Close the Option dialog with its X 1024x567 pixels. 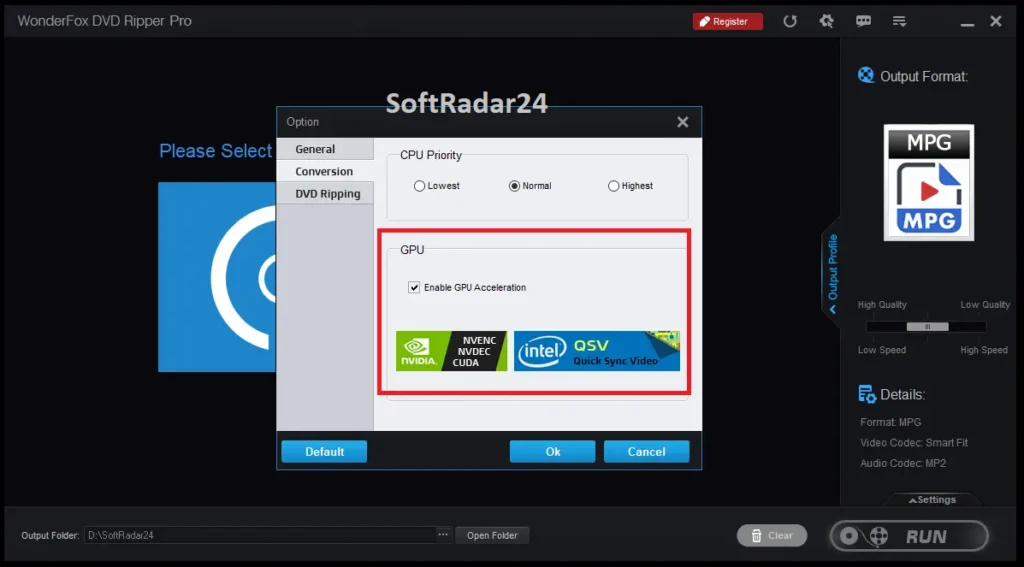[x=682, y=122]
